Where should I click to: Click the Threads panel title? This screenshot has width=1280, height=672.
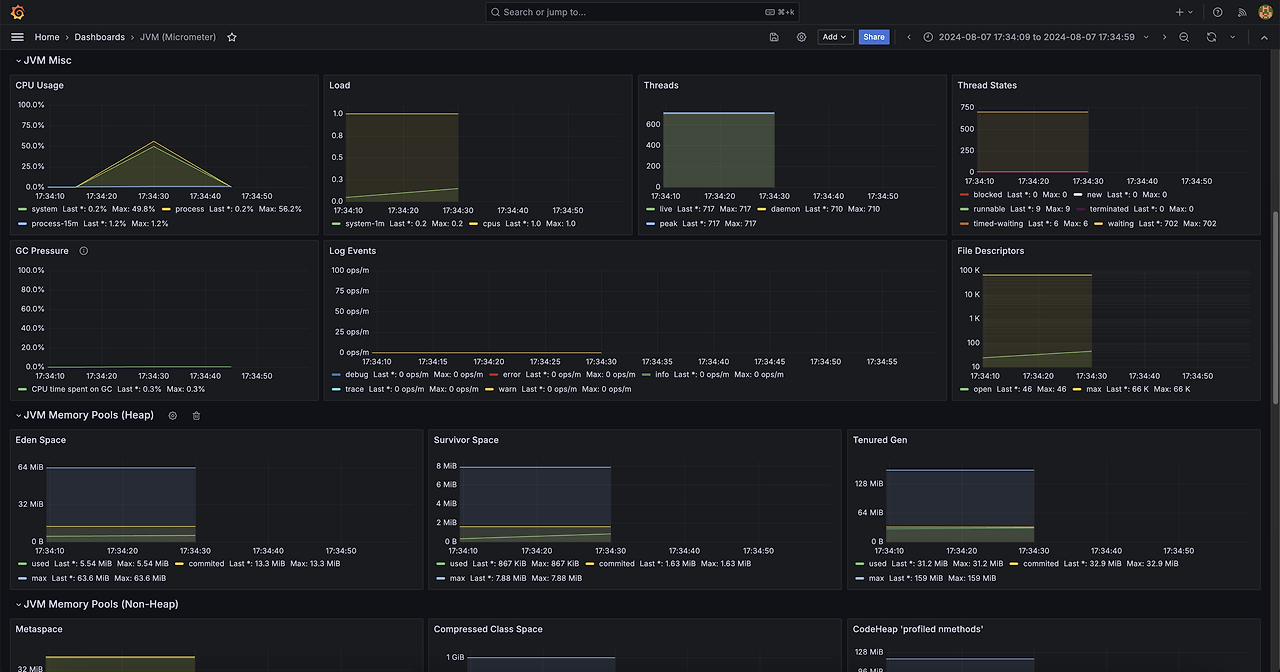(661, 86)
